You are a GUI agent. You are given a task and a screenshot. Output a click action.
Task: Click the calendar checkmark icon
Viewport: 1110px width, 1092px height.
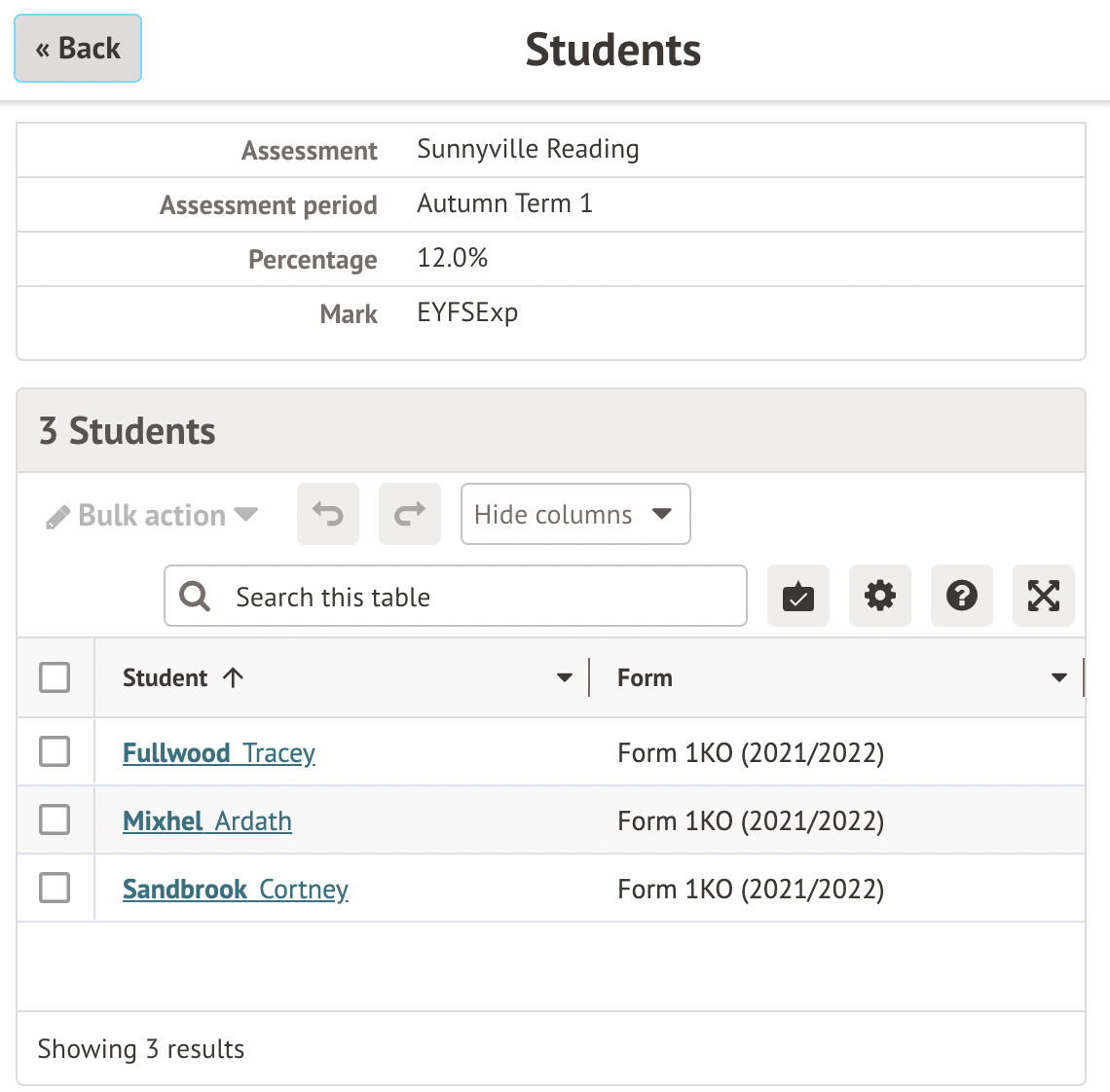(x=798, y=596)
